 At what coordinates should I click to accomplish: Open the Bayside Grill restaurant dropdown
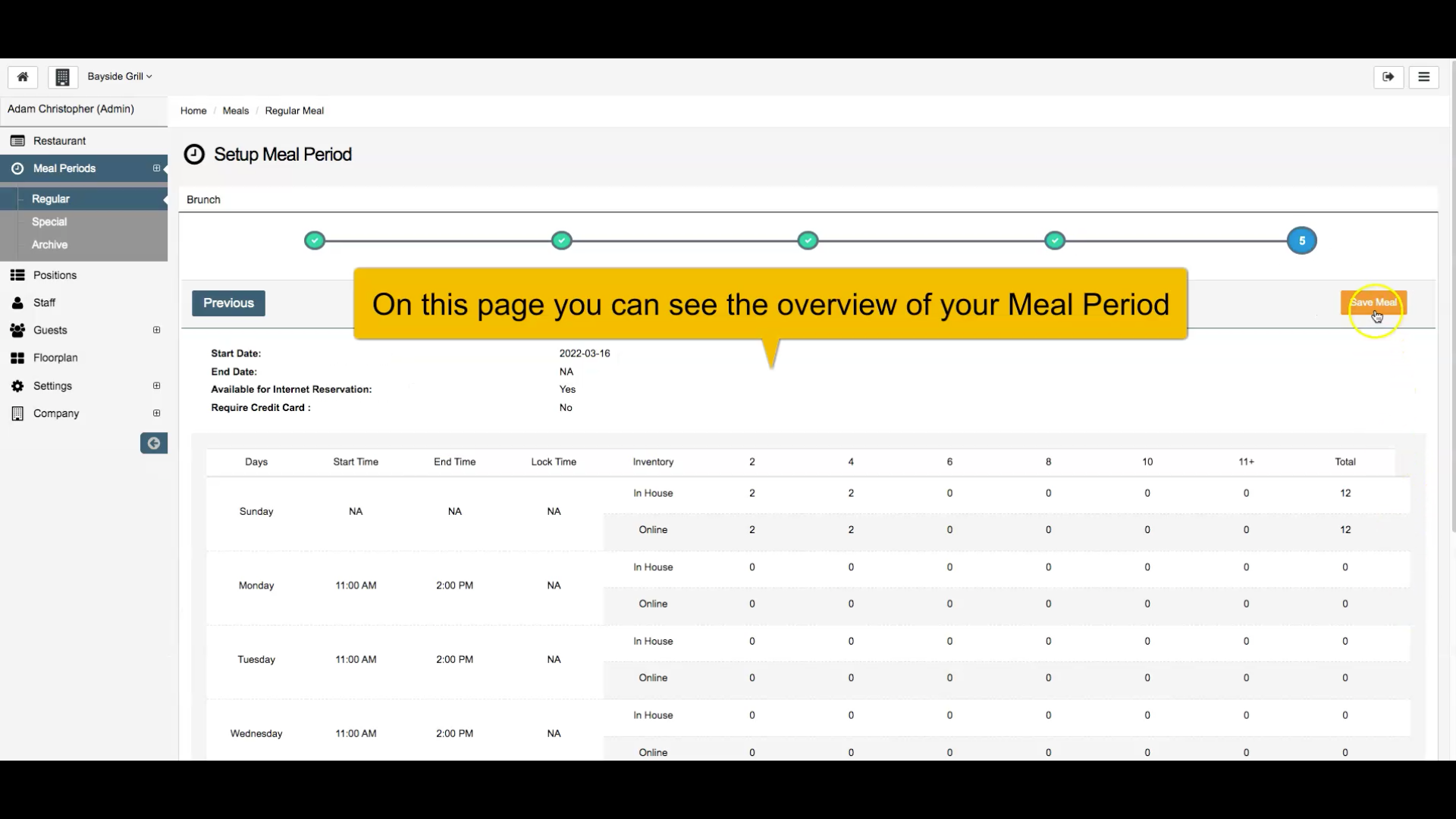click(120, 77)
